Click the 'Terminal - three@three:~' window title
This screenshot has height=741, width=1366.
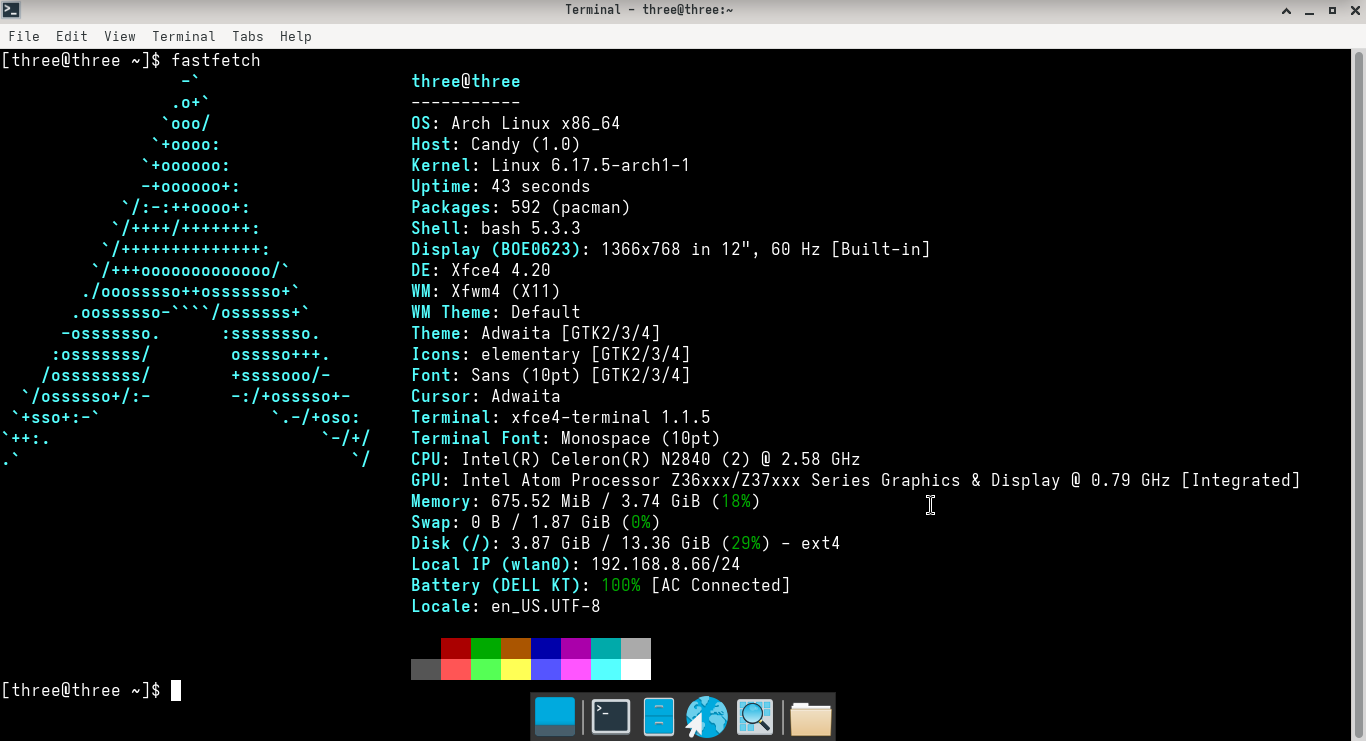tap(649, 10)
